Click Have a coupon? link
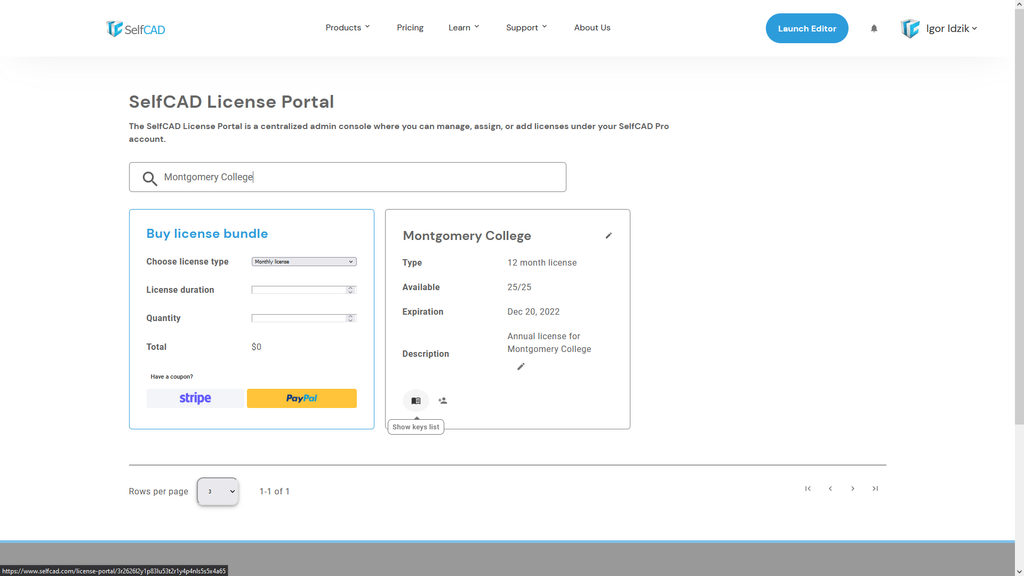The height and width of the screenshot is (576, 1024). 172,377
